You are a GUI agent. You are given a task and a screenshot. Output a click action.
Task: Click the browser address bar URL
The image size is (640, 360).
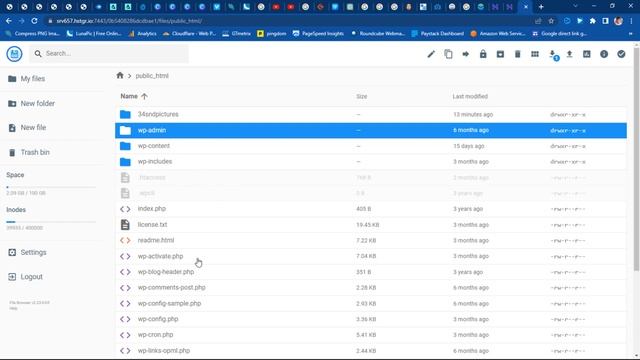pyautogui.click(x=129, y=21)
